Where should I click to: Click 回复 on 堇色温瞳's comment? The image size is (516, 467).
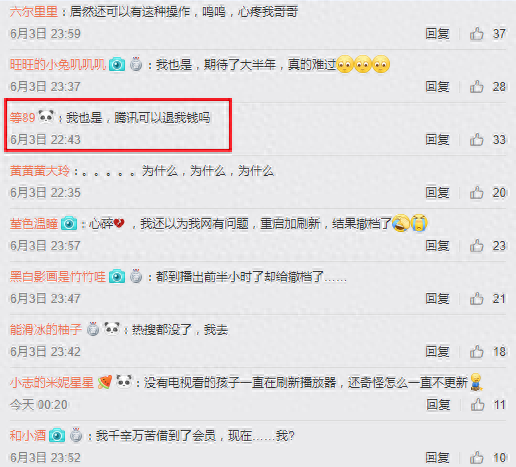tap(437, 246)
